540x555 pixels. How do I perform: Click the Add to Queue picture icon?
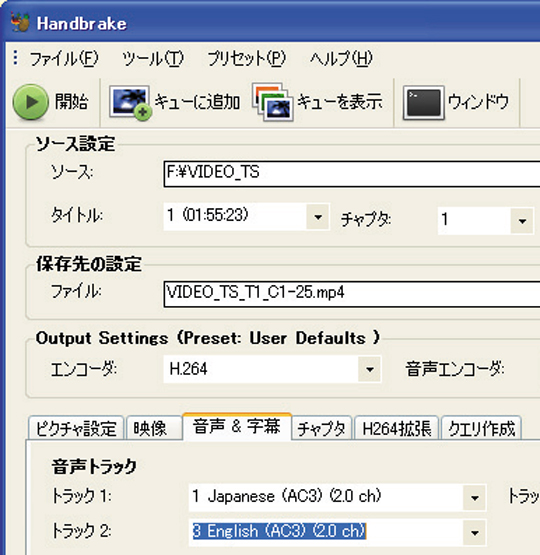(130, 102)
